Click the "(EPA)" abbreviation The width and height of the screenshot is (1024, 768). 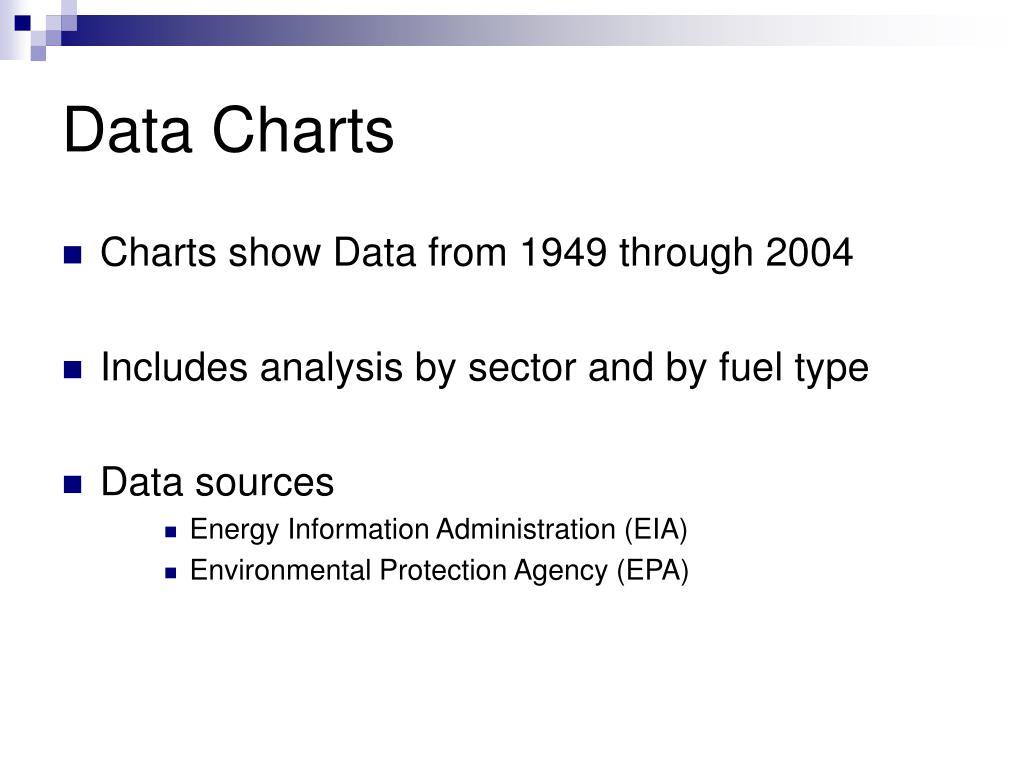point(652,571)
